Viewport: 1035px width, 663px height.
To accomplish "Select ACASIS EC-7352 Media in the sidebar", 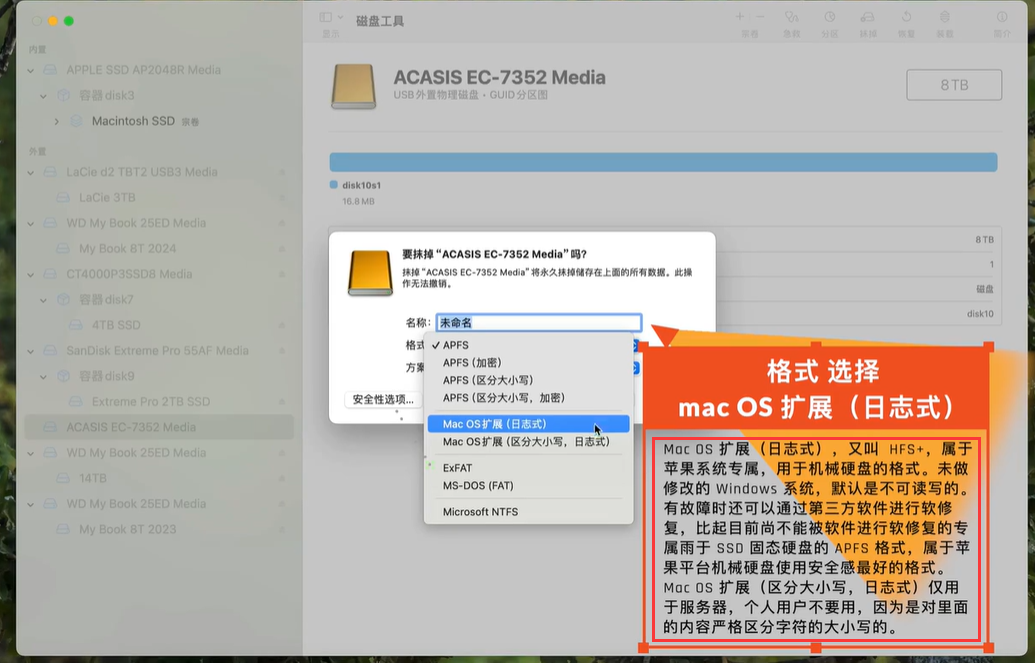I will tap(158, 427).
